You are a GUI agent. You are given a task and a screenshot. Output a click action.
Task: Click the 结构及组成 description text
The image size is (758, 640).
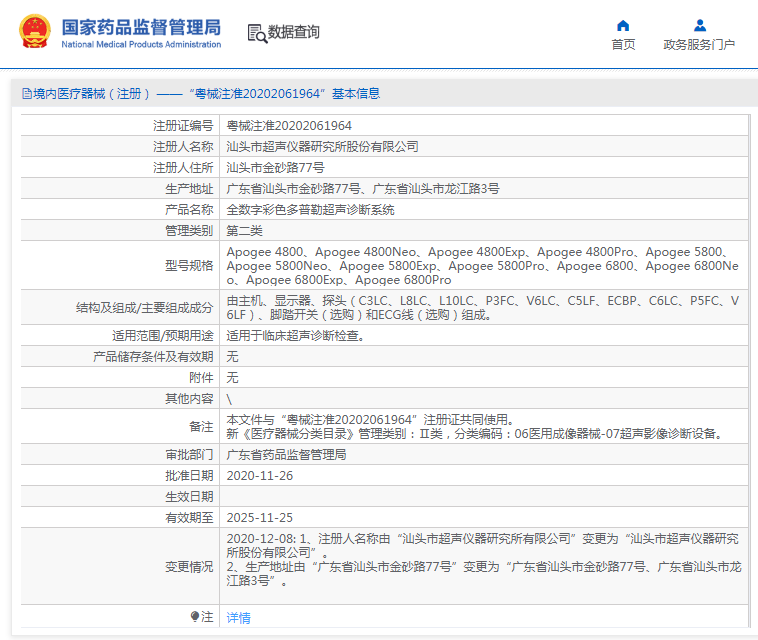(482, 307)
